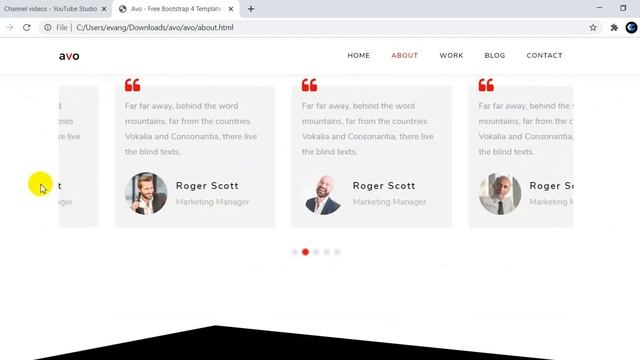Select the Avo Free Bootstrap 4 tab
Screen dimensions: 640x360
[176, 9]
